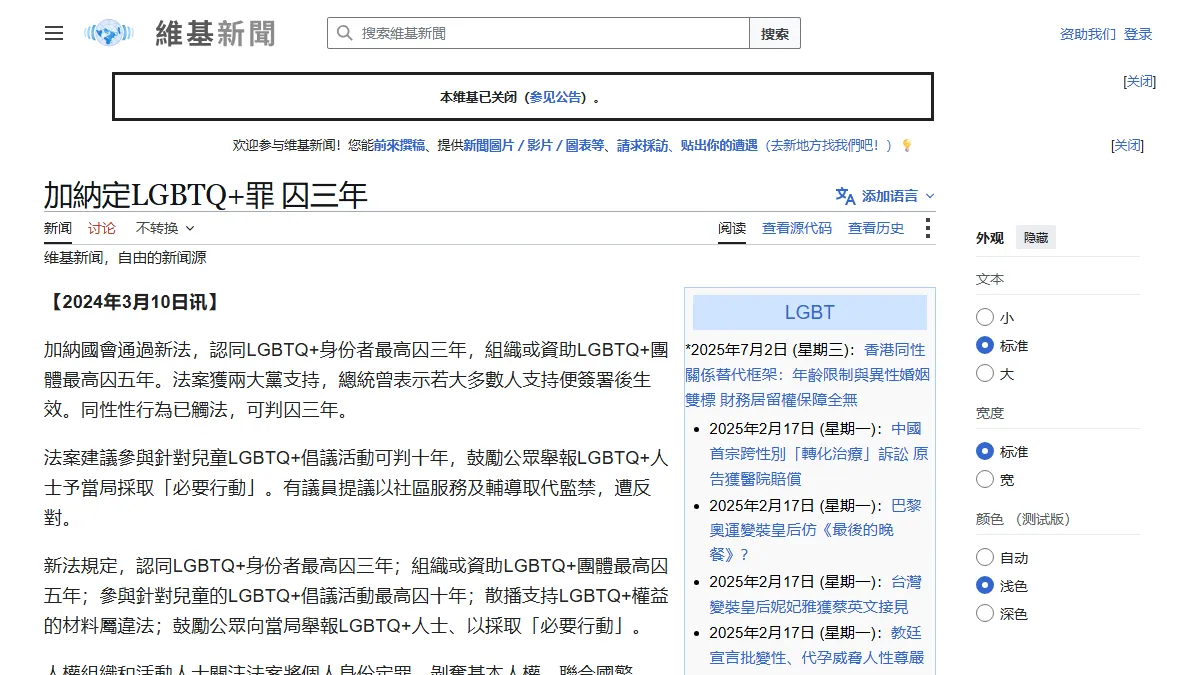Close the wiki closed banner notice
Screen dimensions: 1200x675
1140,81
